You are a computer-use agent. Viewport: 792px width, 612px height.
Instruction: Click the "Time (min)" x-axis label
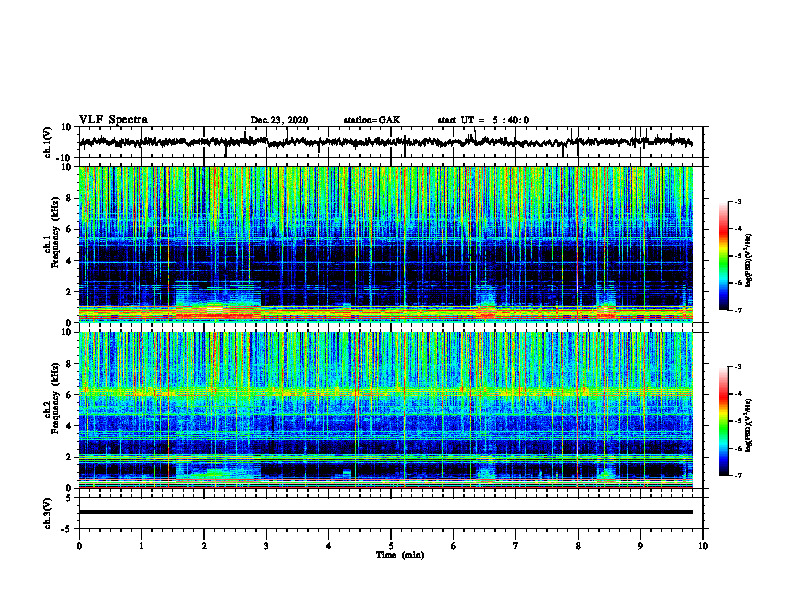pos(400,555)
